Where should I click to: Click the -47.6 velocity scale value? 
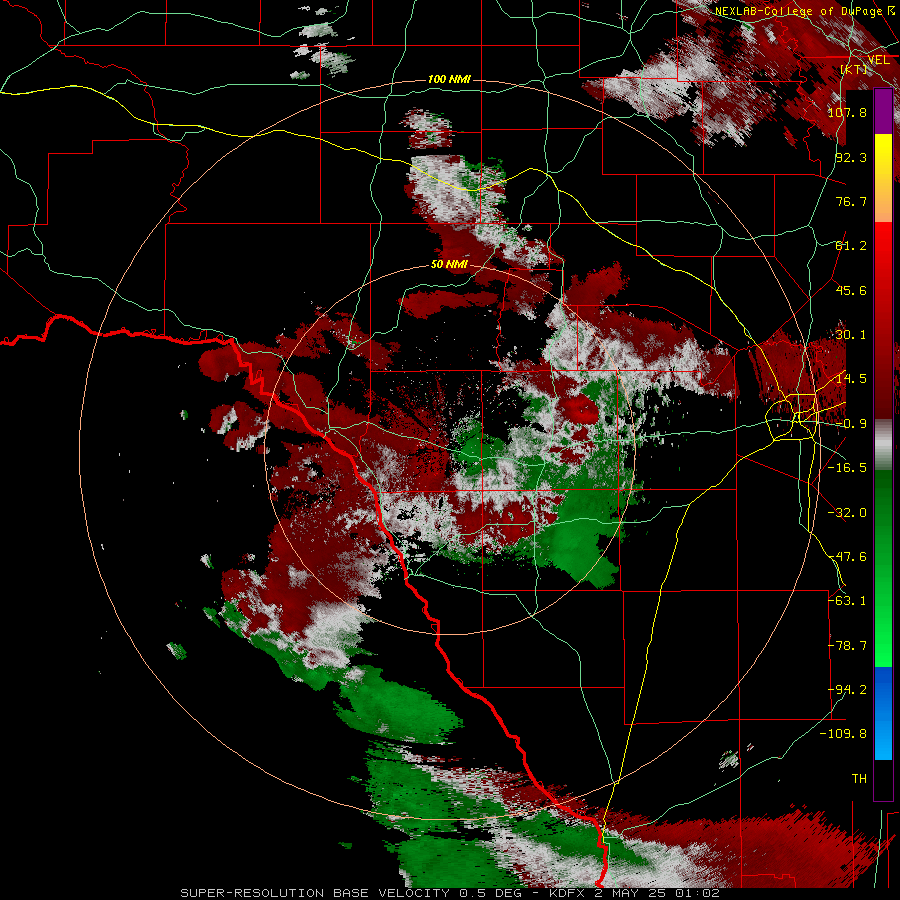(847, 557)
